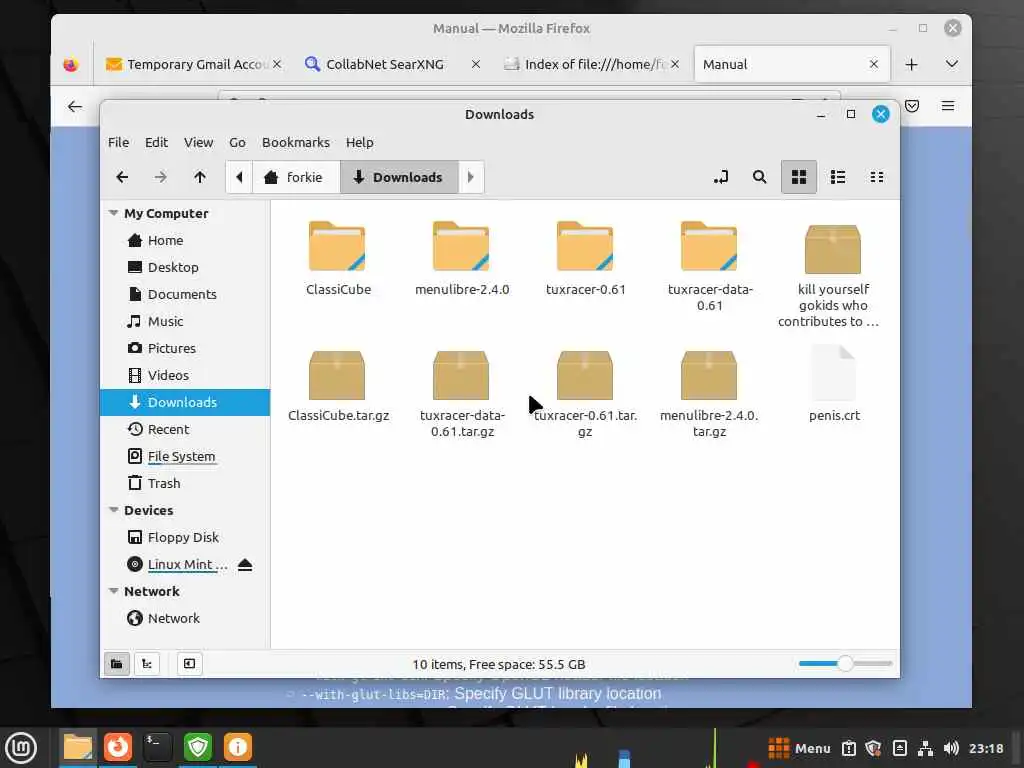Open the Help menu

359,142
